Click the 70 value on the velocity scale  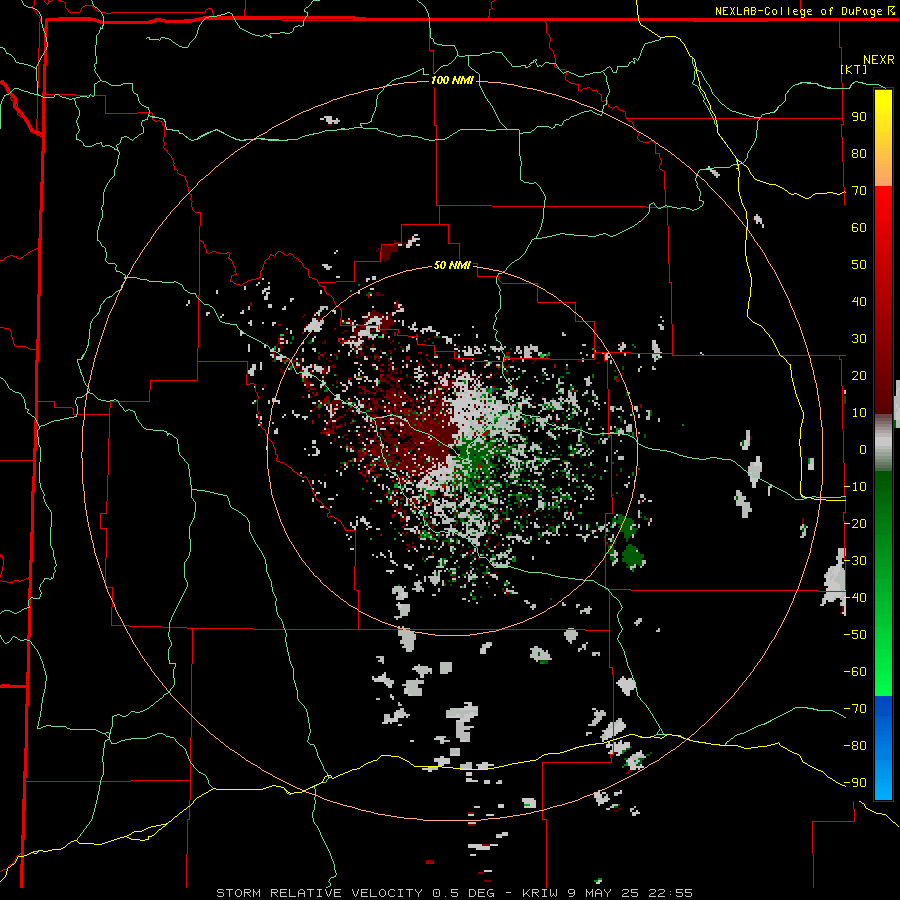[x=859, y=191]
